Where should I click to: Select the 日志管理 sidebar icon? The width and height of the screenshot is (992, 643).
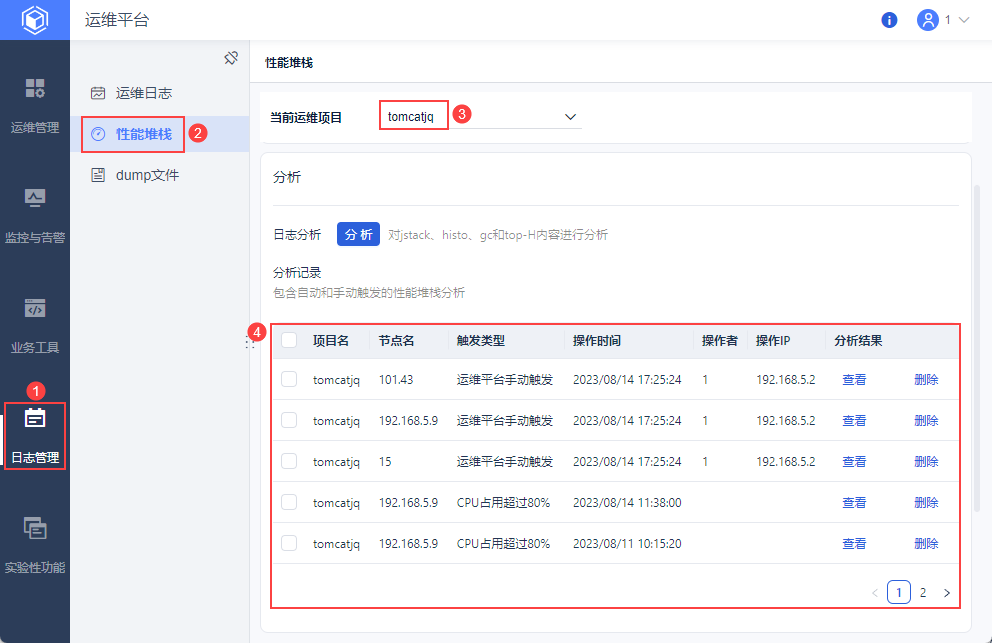point(35,418)
